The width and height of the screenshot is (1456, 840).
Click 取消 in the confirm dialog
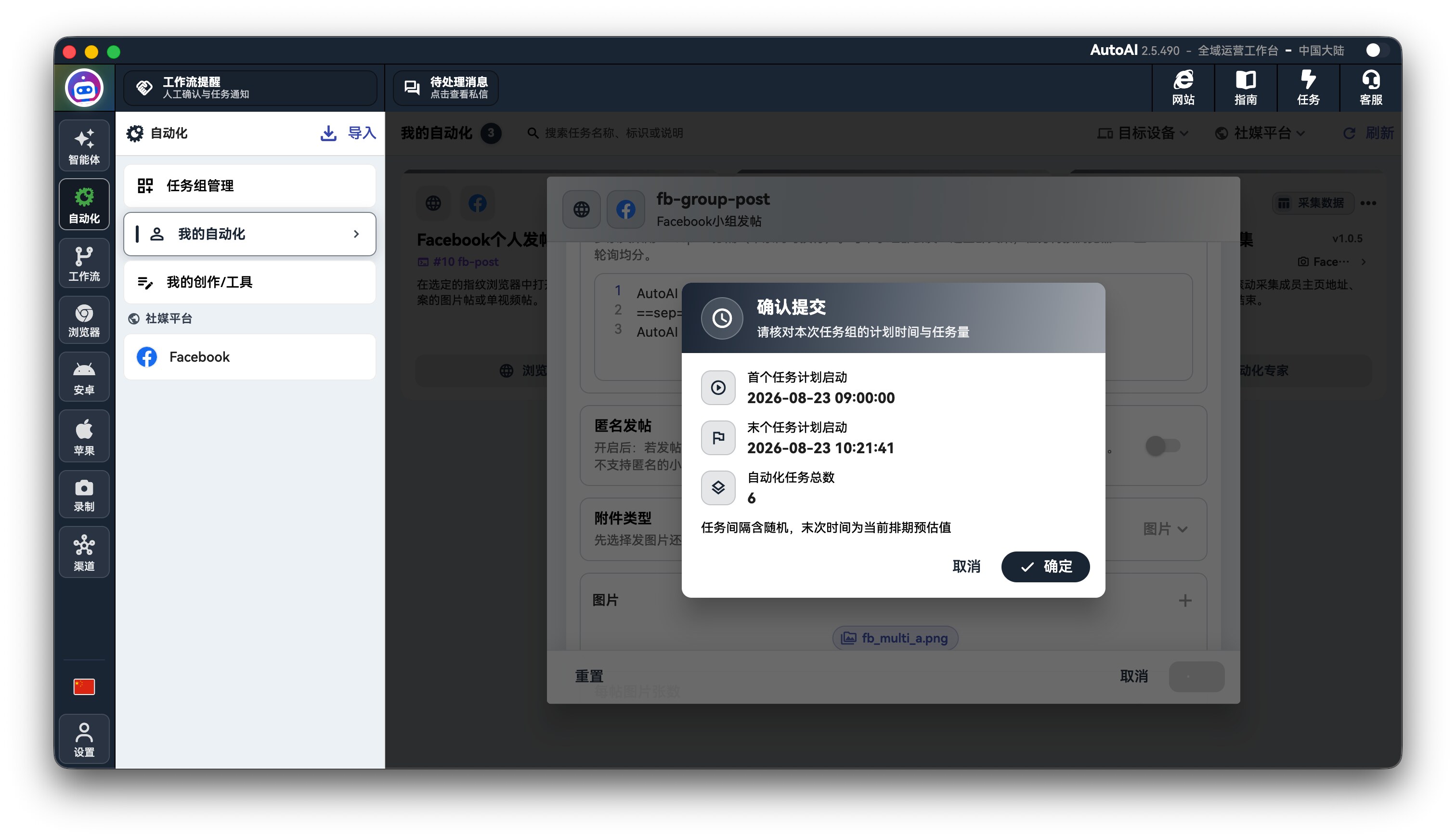pyautogui.click(x=966, y=566)
